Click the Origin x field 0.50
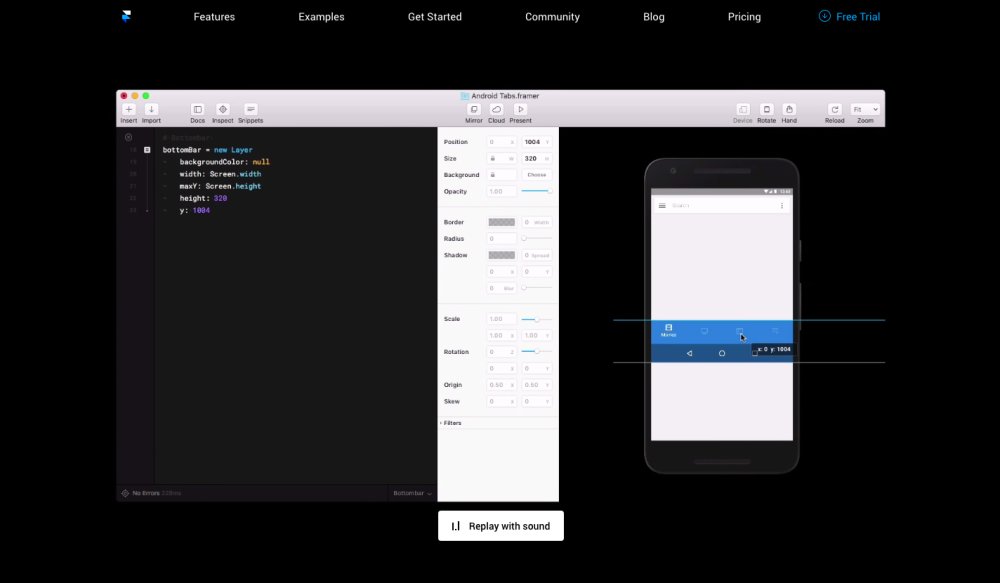The image size is (1000, 583). coord(501,385)
